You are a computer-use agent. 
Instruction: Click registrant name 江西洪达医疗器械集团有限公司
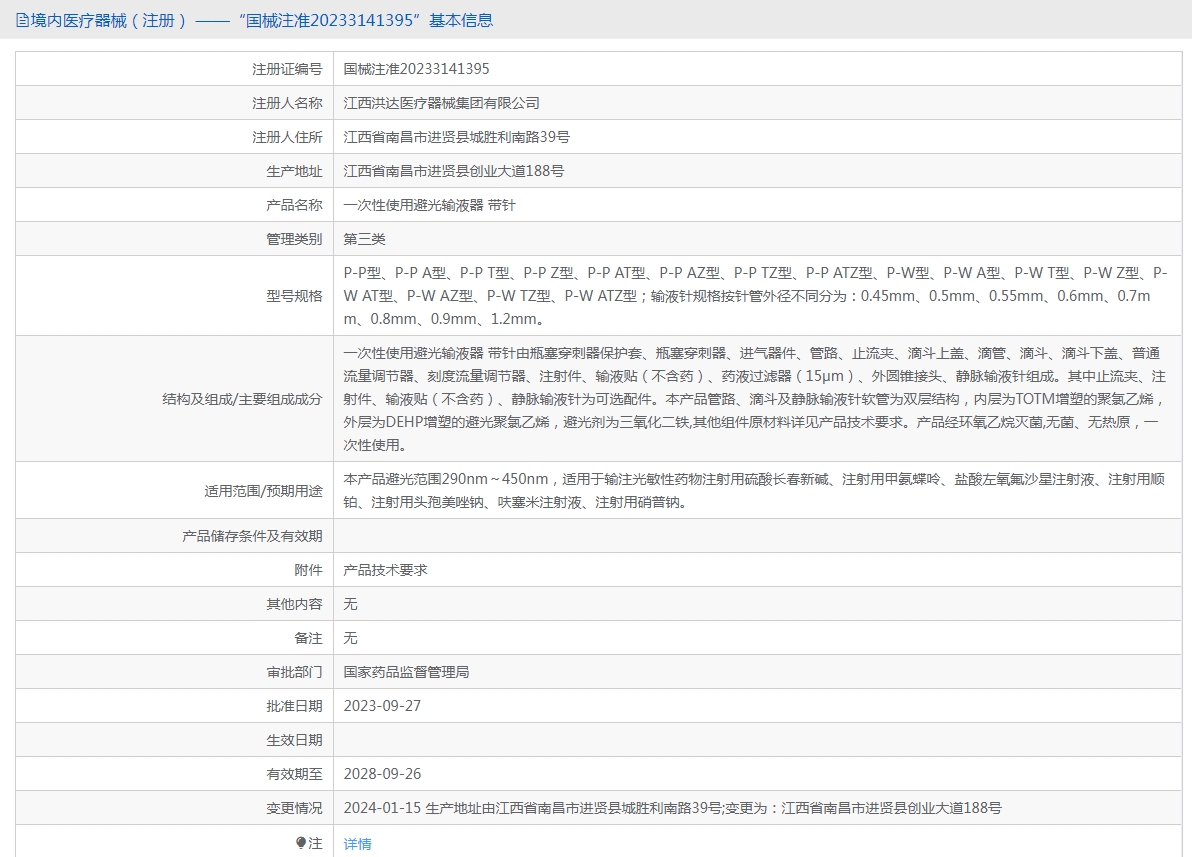441,103
